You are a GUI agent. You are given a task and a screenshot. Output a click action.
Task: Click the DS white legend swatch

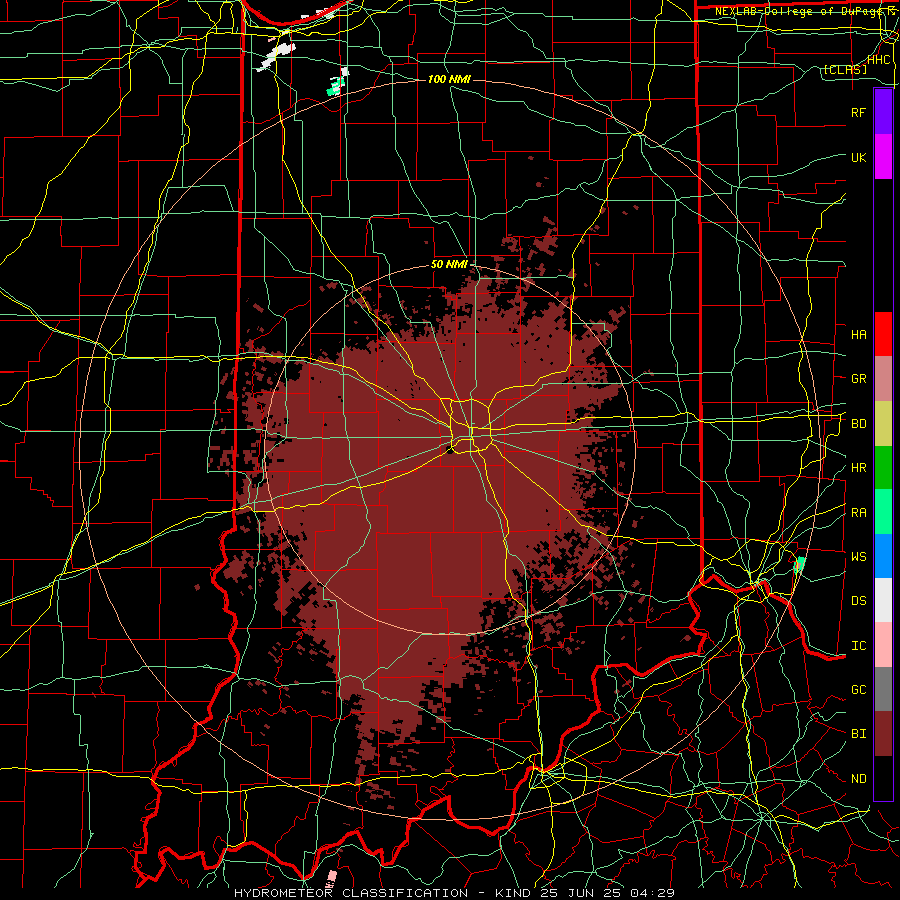(883, 600)
